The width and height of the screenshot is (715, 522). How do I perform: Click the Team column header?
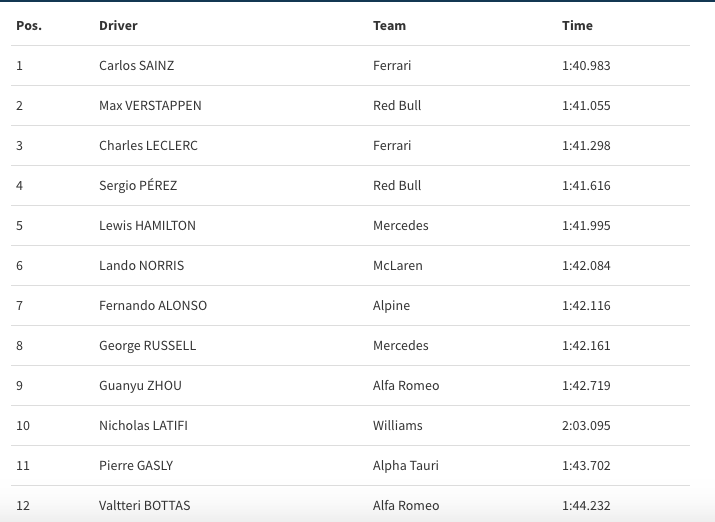389,25
